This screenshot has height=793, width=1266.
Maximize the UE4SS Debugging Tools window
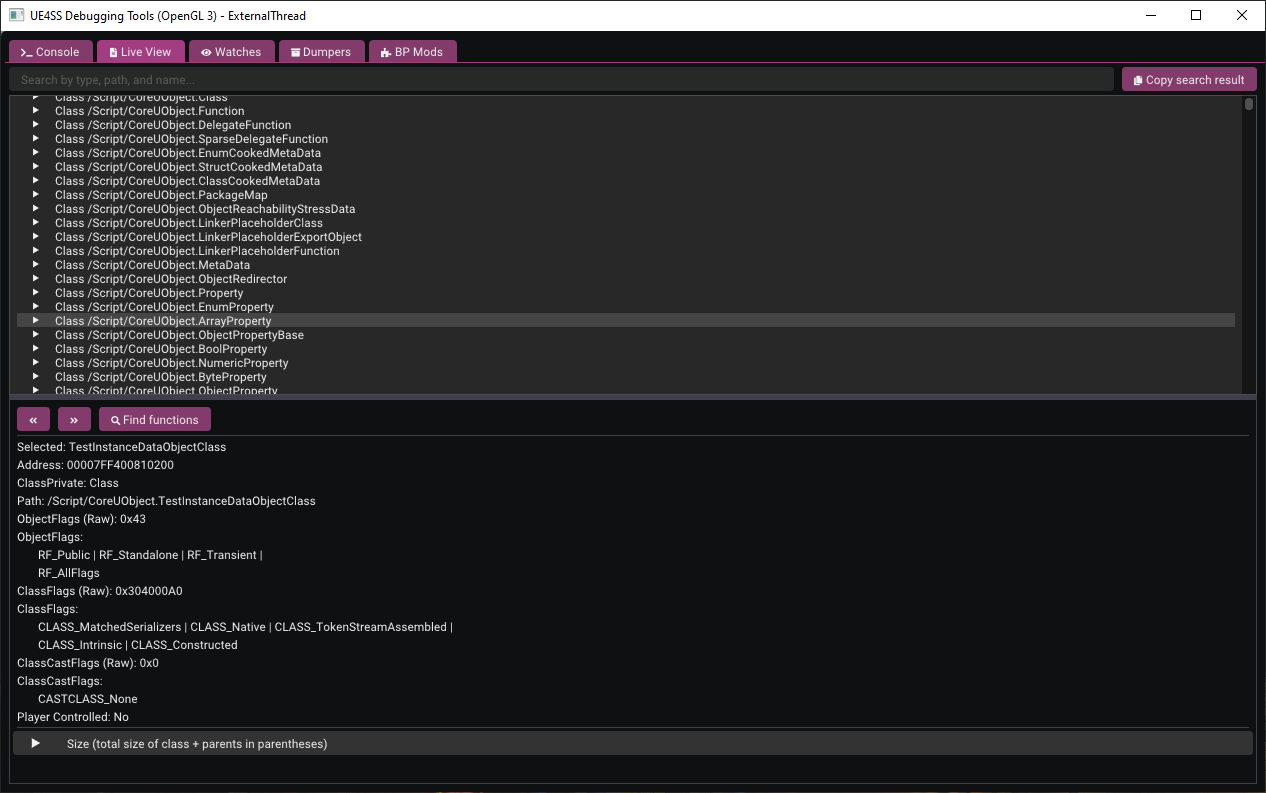point(1196,15)
